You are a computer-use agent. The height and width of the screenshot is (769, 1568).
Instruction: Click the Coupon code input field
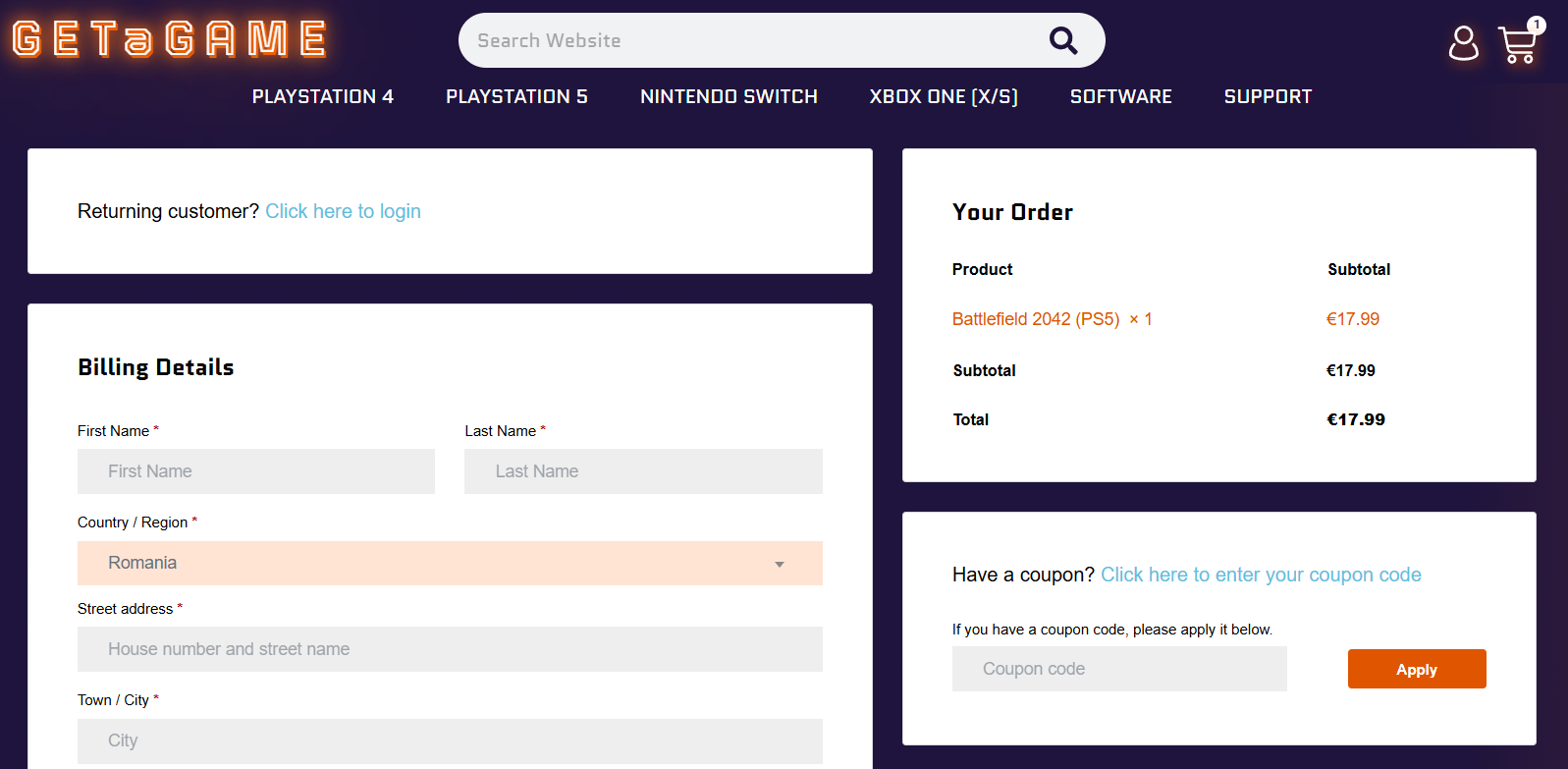pos(1118,669)
